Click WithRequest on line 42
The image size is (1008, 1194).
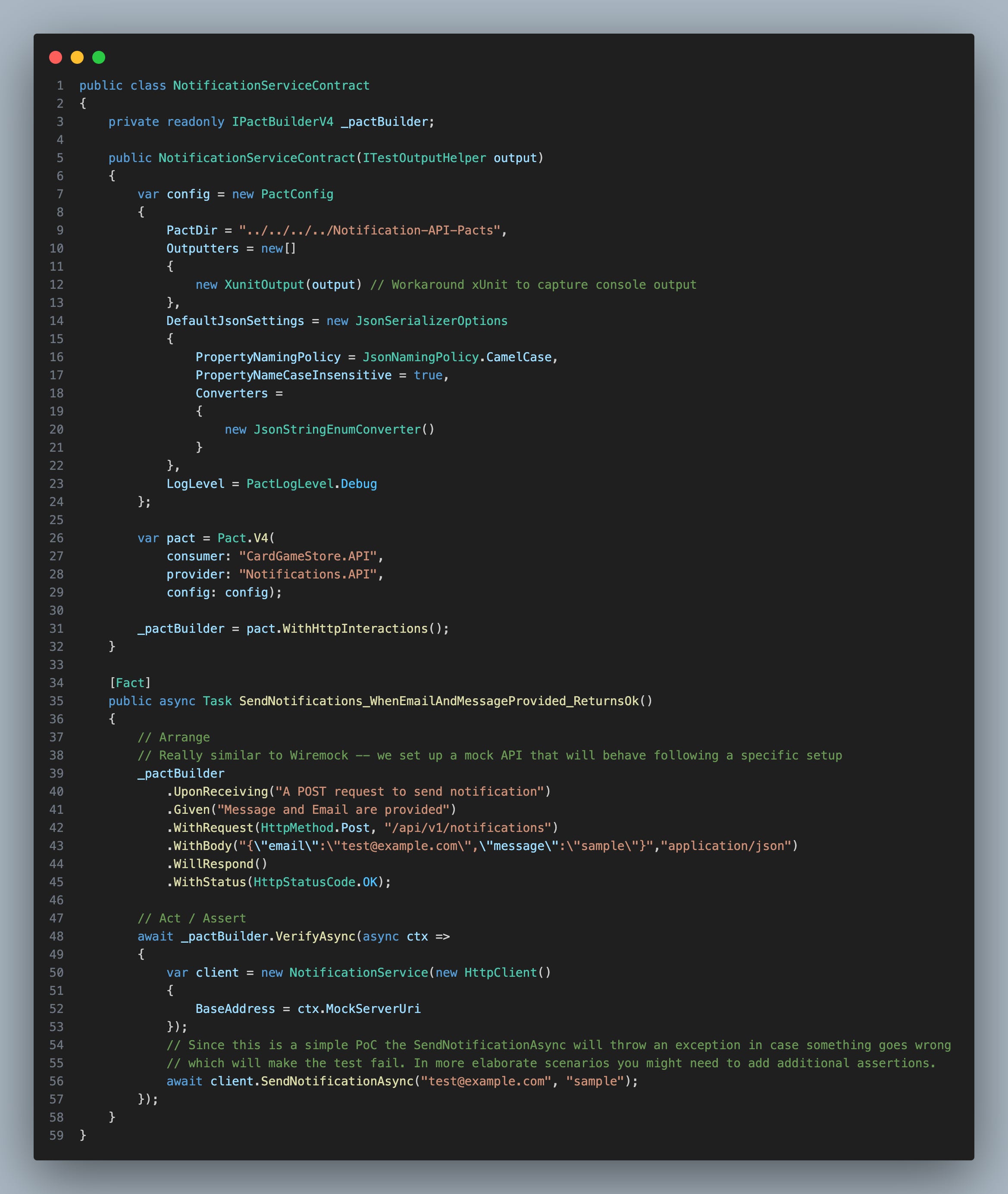[x=213, y=828]
